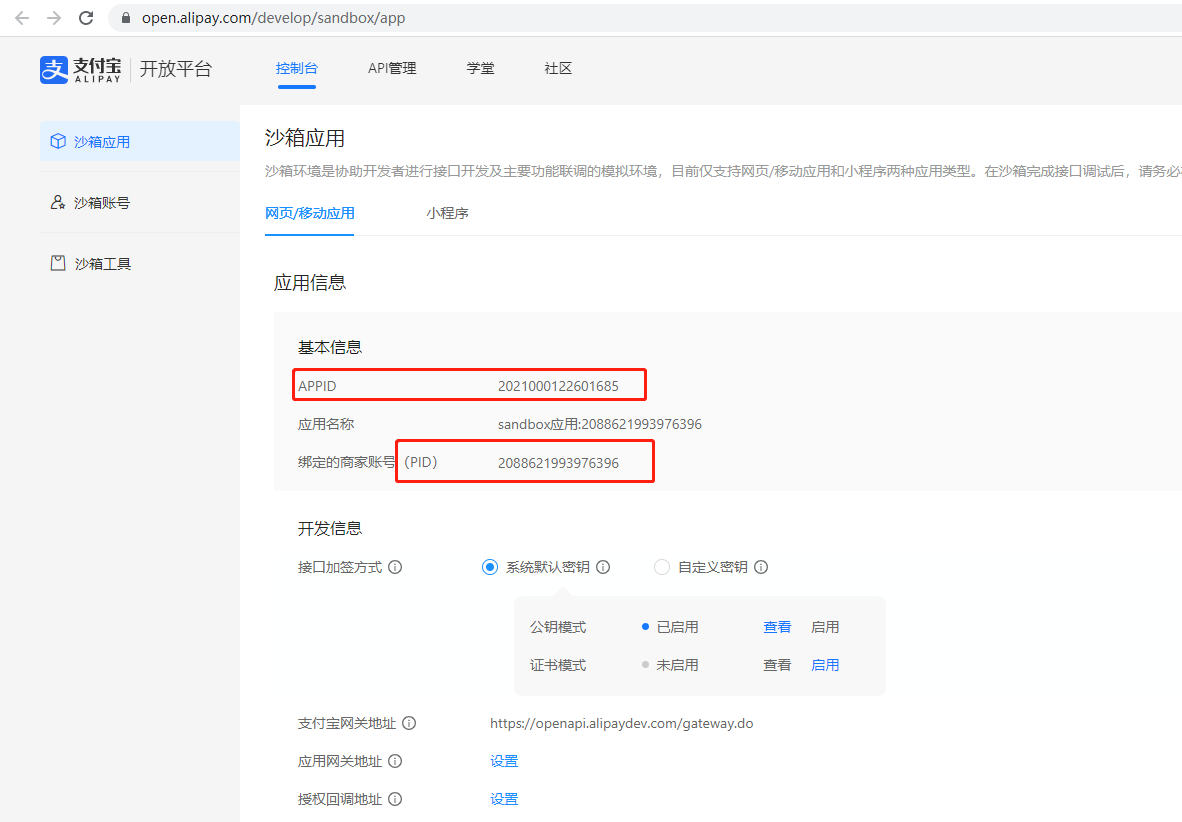
Task: Click the lock icon in address bar
Action: pos(126,17)
